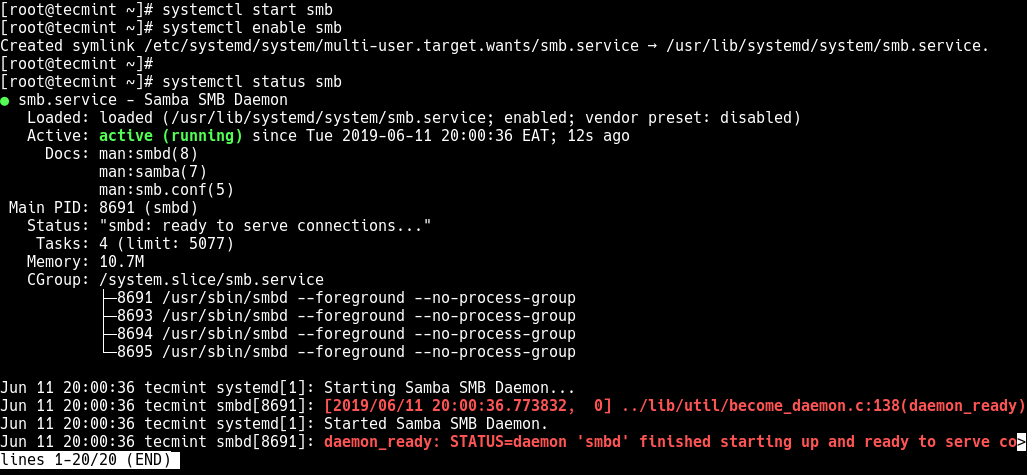Click the 'lines 1-20/20 (END)' pager status
Screen dimensions: 1027x475
pyautogui.click(x=90, y=460)
